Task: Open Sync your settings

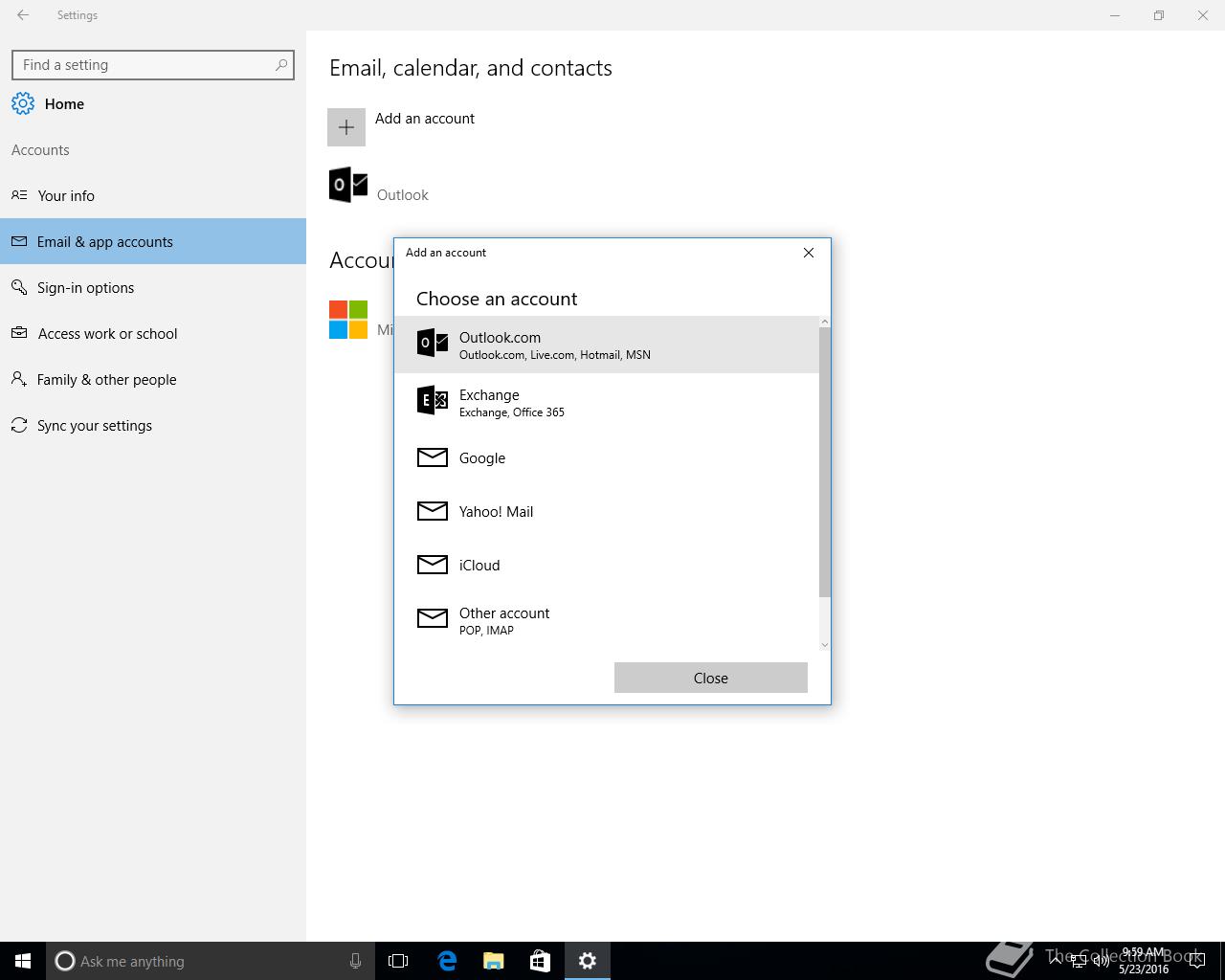Action: (x=153, y=425)
